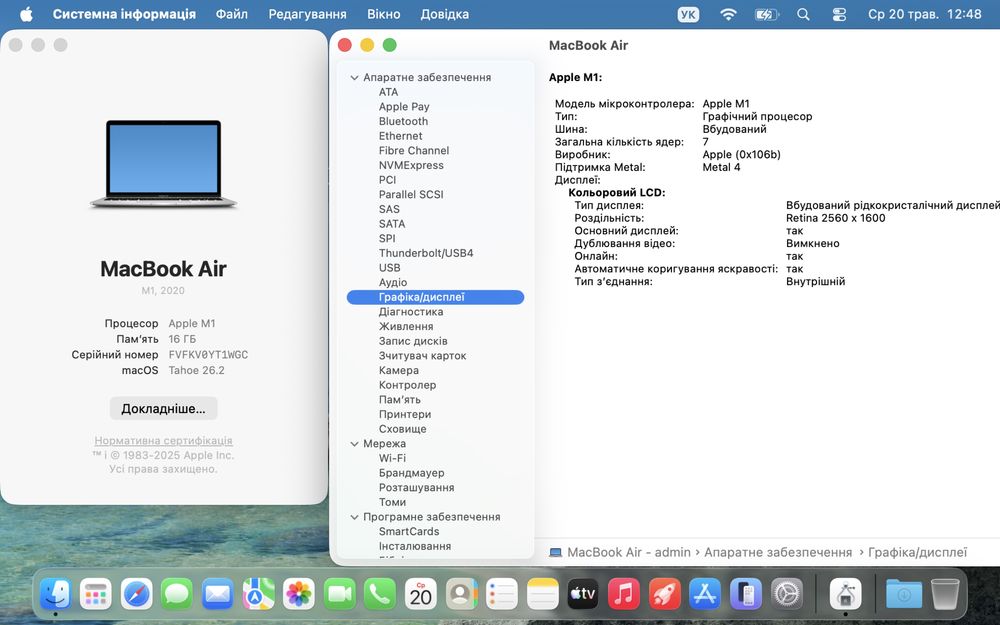
Task: Collapse the Апаратне забезпечення section
Action: tap(355, 77)
